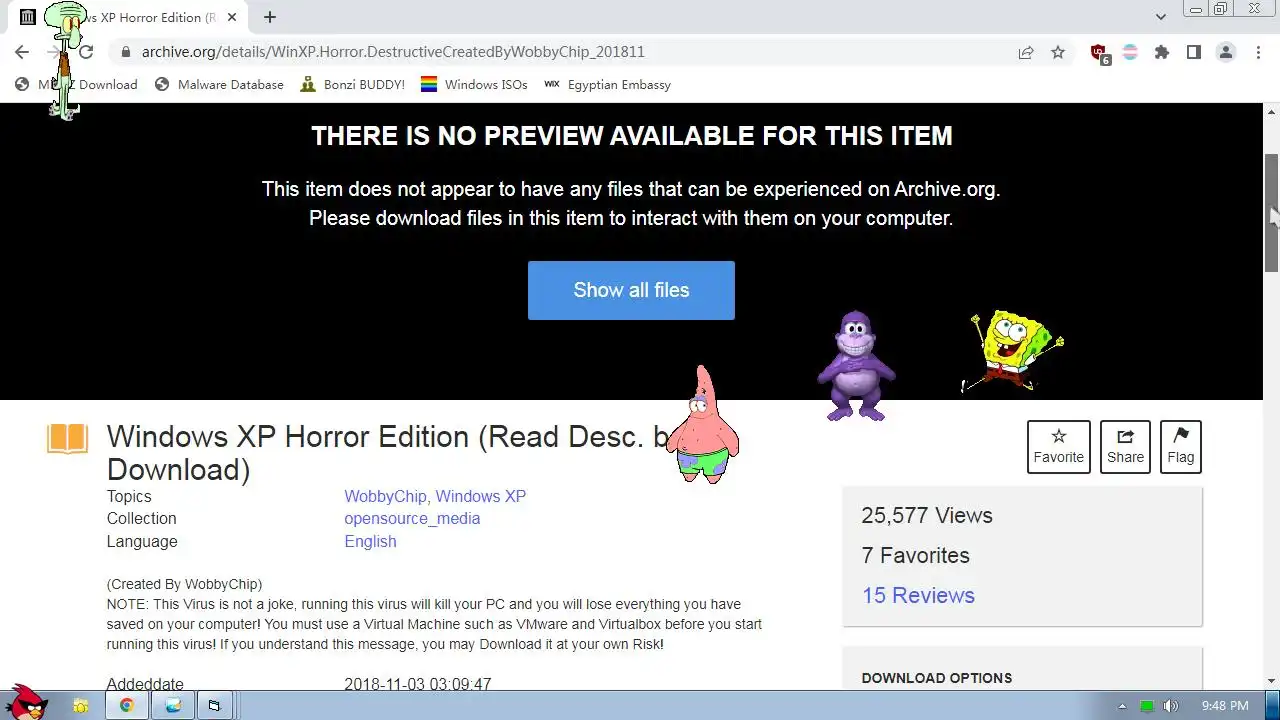Click the 9:48 PM taskbar clock
1280x720 pixels.
[x=1225, y=706]
